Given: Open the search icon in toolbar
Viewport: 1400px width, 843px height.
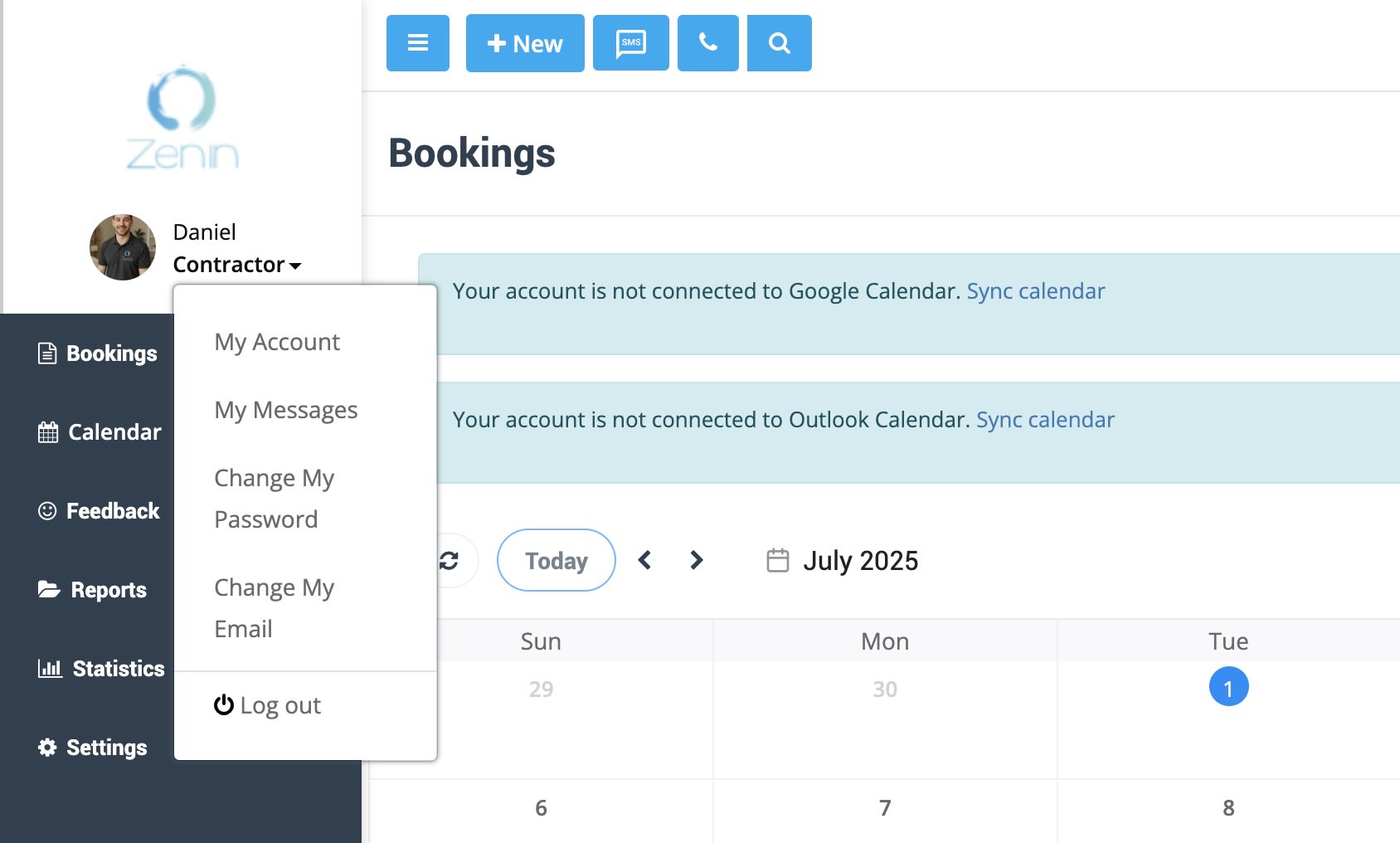Looking at the screenshot, I should pos(778,42).
